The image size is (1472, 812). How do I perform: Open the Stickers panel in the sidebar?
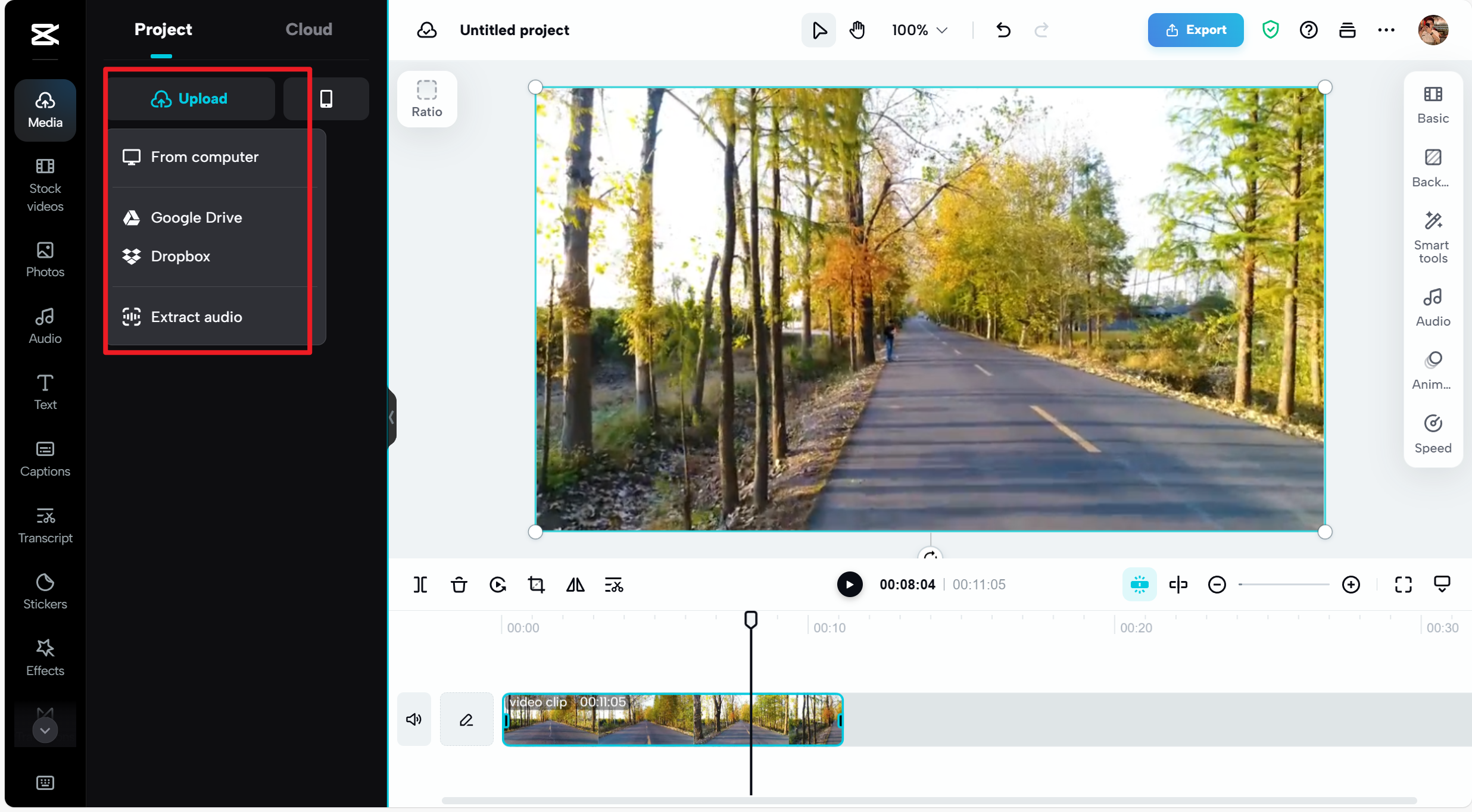tap(45, 591)
